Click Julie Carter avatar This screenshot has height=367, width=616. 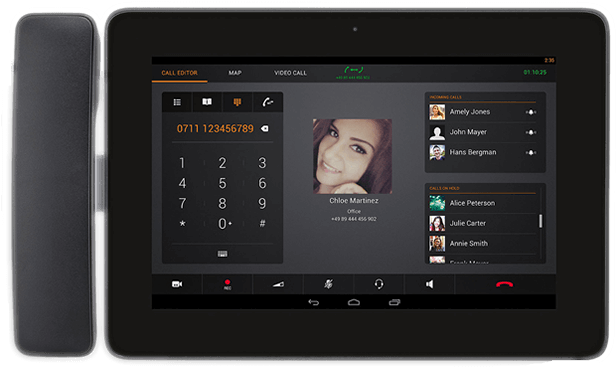[437, 223]
